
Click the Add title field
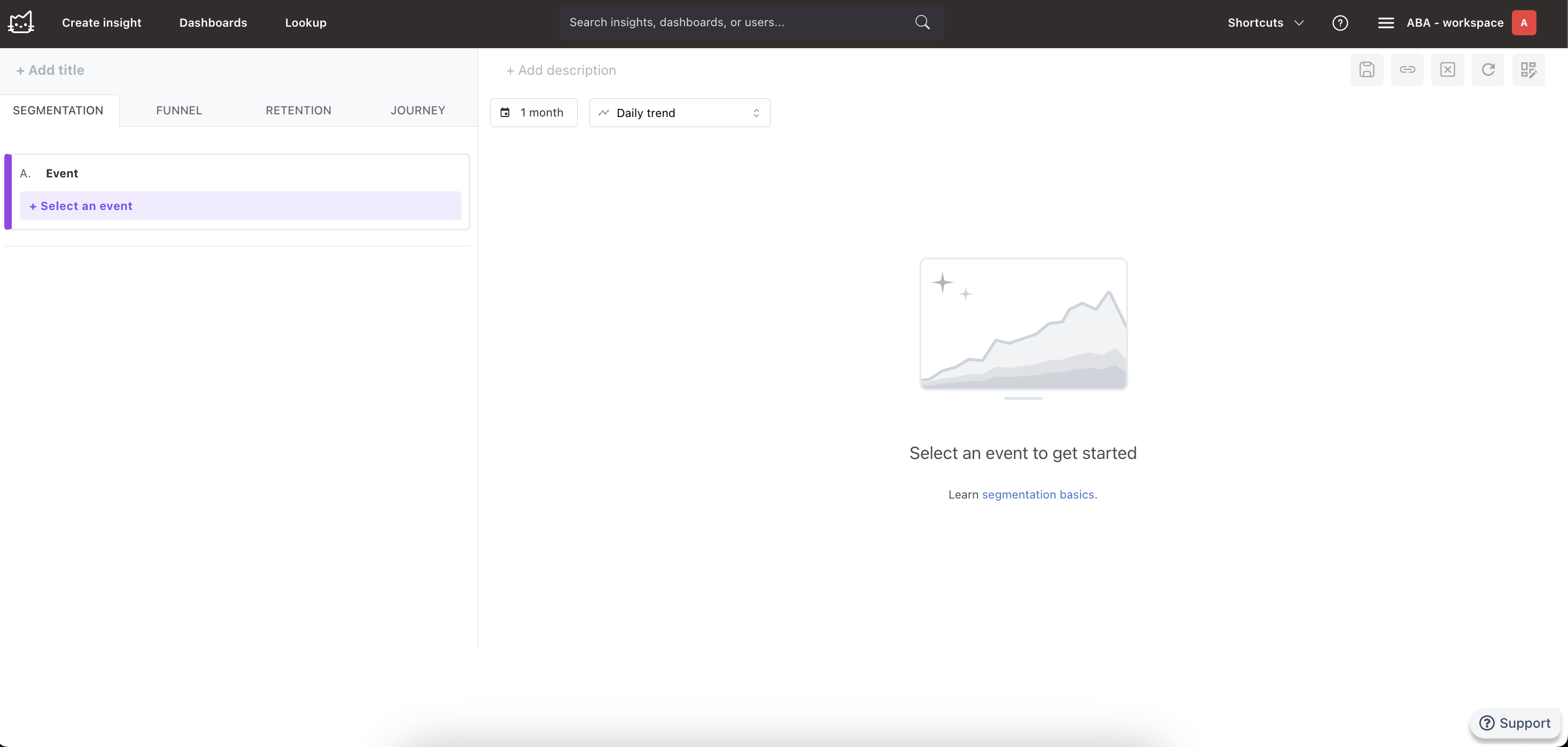coord(51,70)
